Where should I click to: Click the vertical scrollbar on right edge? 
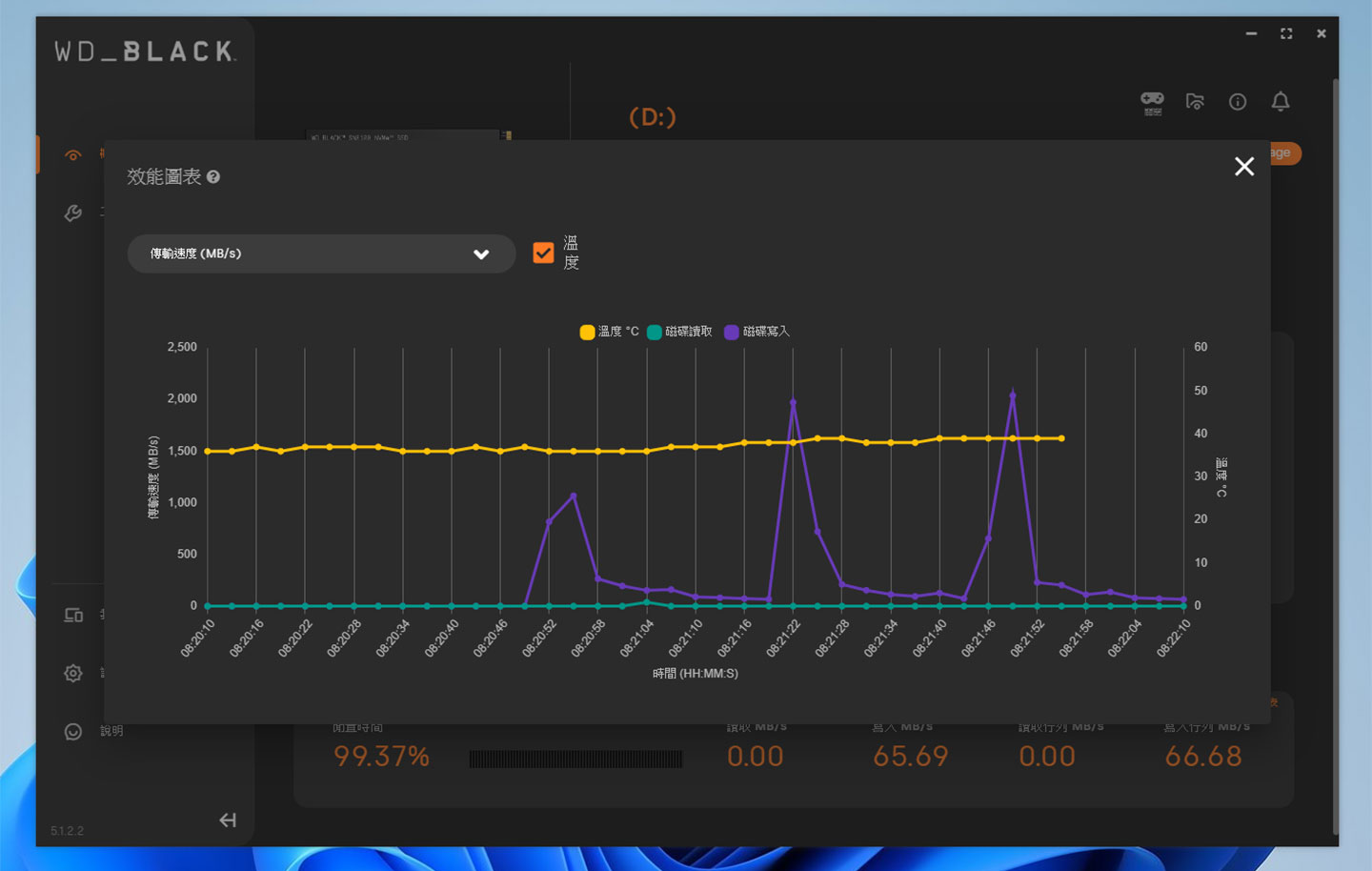[1335, 456]
